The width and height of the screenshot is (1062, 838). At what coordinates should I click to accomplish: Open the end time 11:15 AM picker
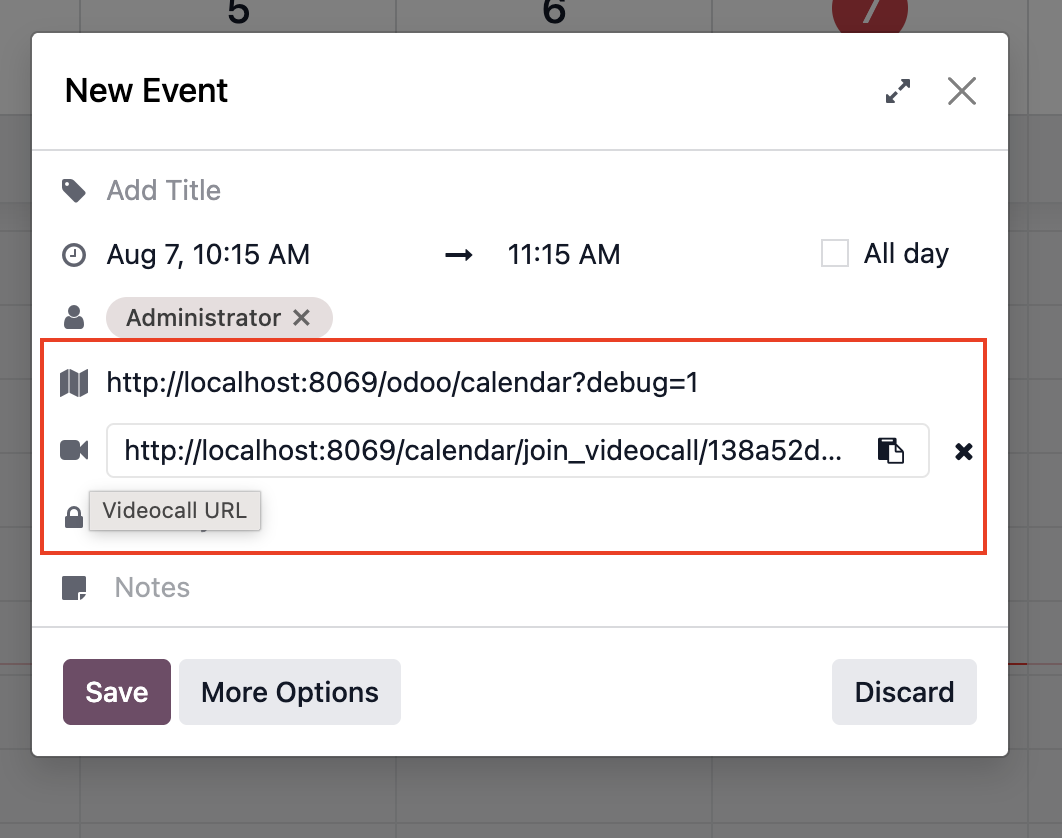click(564, 255)
